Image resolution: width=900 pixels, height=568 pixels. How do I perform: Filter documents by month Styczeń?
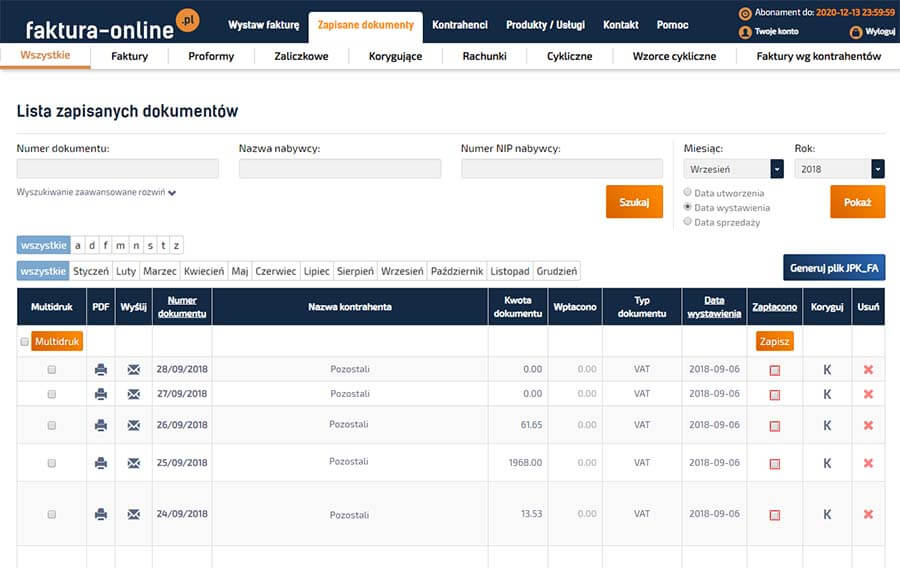[x=91, y=271]
